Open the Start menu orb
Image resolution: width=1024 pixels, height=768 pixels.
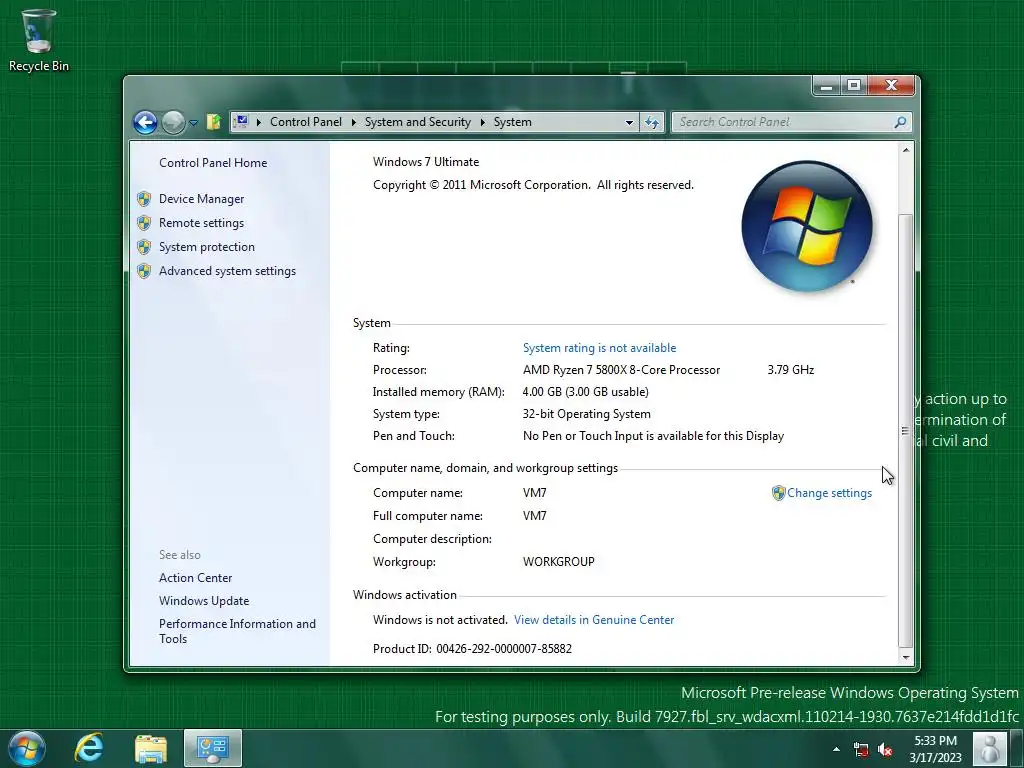coord(27,748)
